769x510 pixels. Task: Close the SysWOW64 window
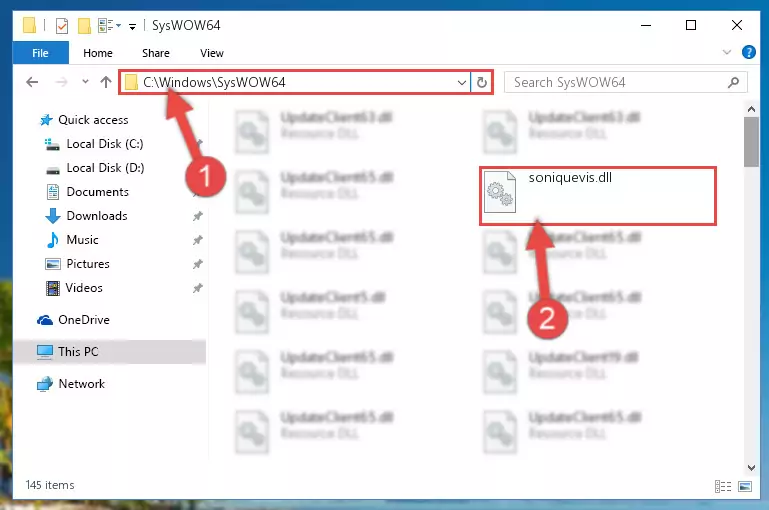tap(737, 25)
